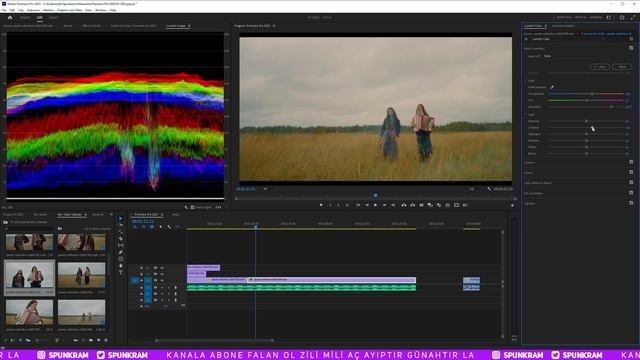Expand the Creative section
The height and width of the screenshot is (360, 640).
[529, 162]
